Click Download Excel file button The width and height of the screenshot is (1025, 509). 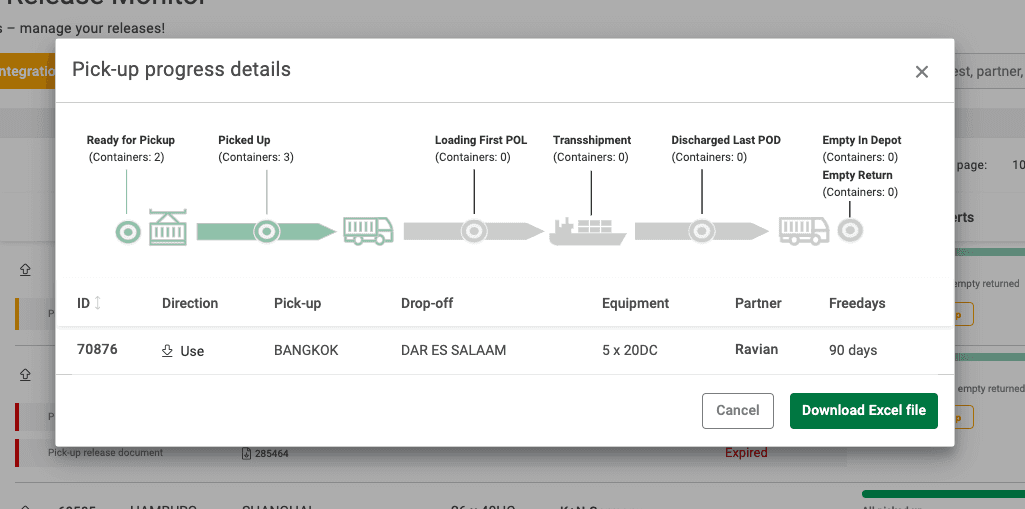(x=863, y=410)
